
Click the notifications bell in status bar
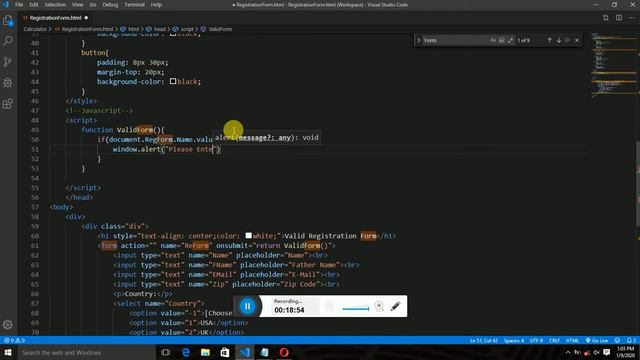click(631, 340)
